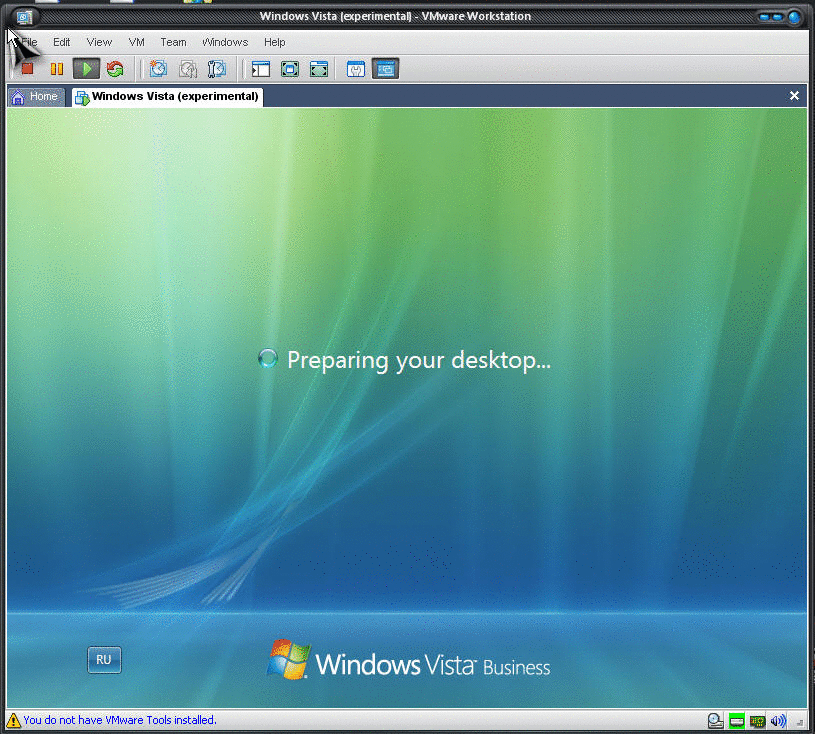Reset the virtual machine with circular arrows
This screenshot has width=815, height=734.
coord(115,69)
